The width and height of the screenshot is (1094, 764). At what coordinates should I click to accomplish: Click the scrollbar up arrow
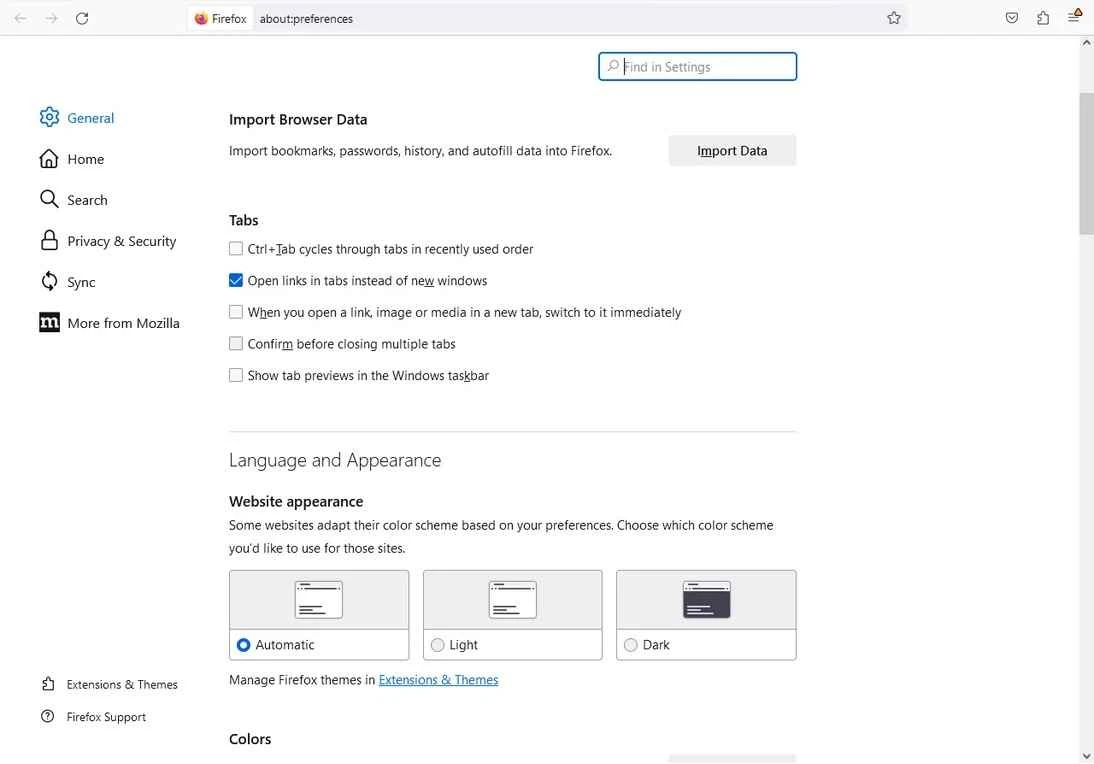click(1086, 43)
